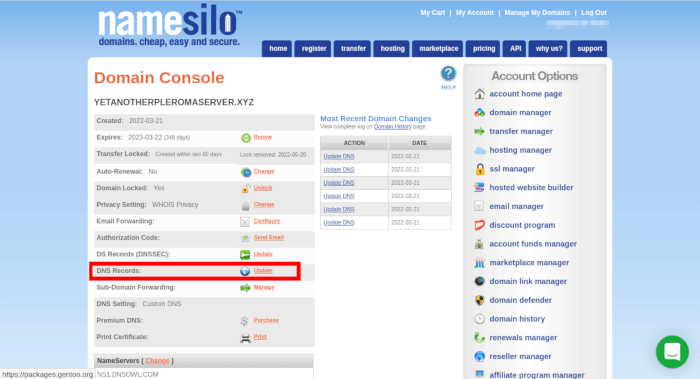Image resolution: width=700 pixels, height=379 pixels.
Task: Open the hosting tab
Action: [392, 49]
